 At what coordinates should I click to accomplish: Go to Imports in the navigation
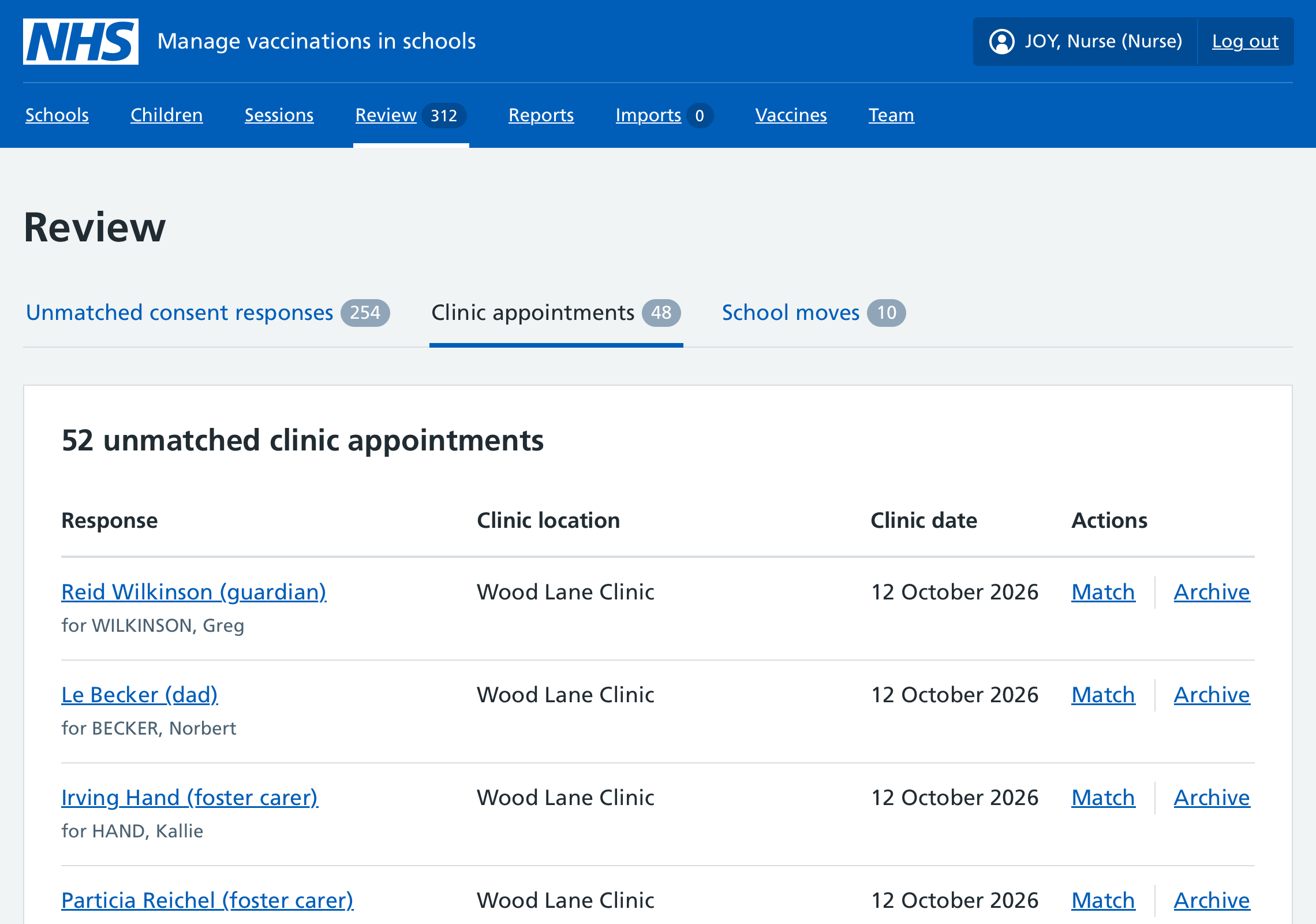(664, 115)
